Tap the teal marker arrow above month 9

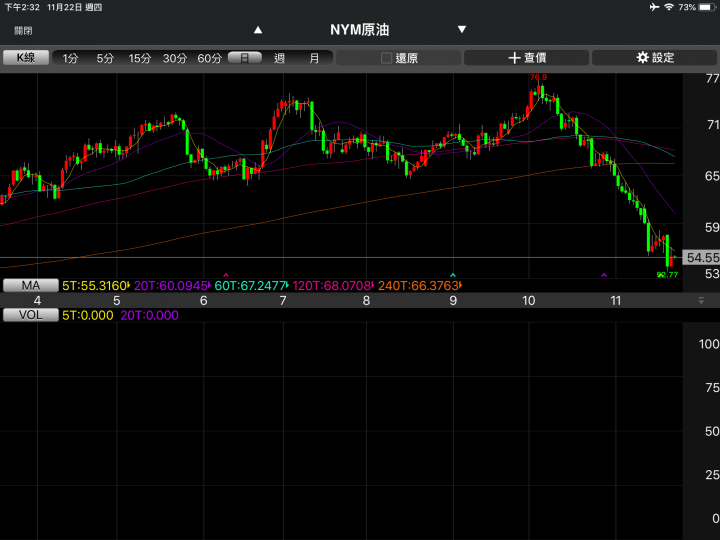tap(453, 276)
